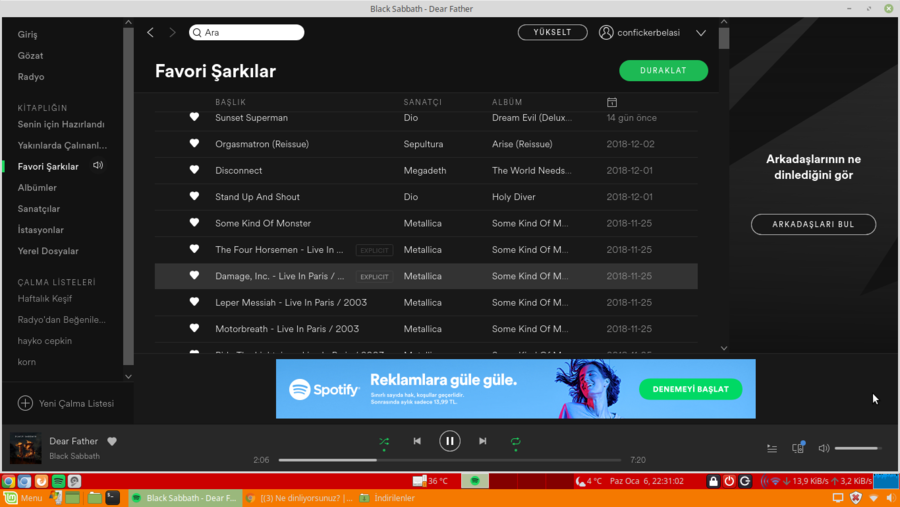
Task: Go back with the left arrow
Action: (x=150, y=33)
